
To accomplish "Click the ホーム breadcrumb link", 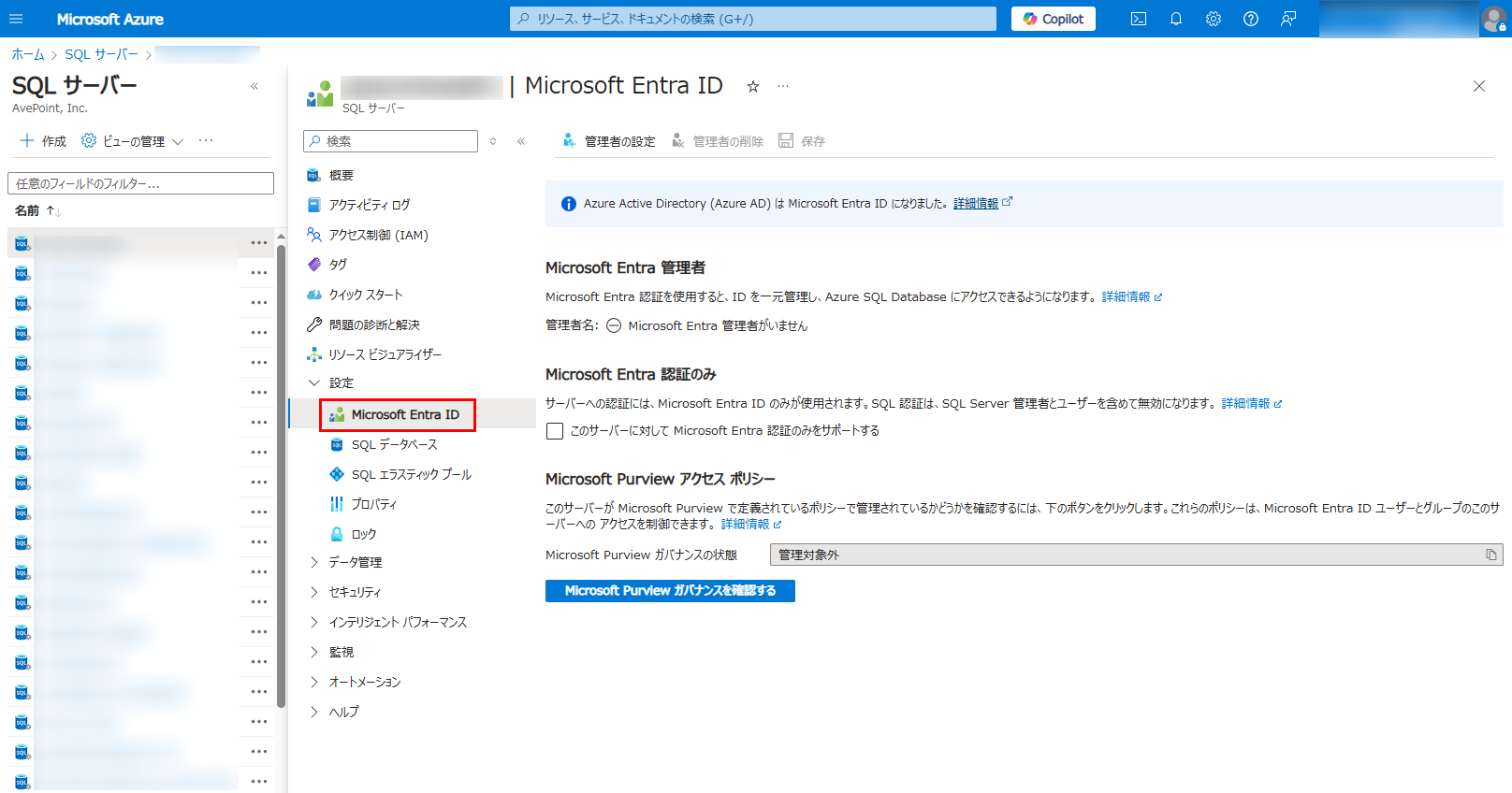I will (x=28, y=54).
